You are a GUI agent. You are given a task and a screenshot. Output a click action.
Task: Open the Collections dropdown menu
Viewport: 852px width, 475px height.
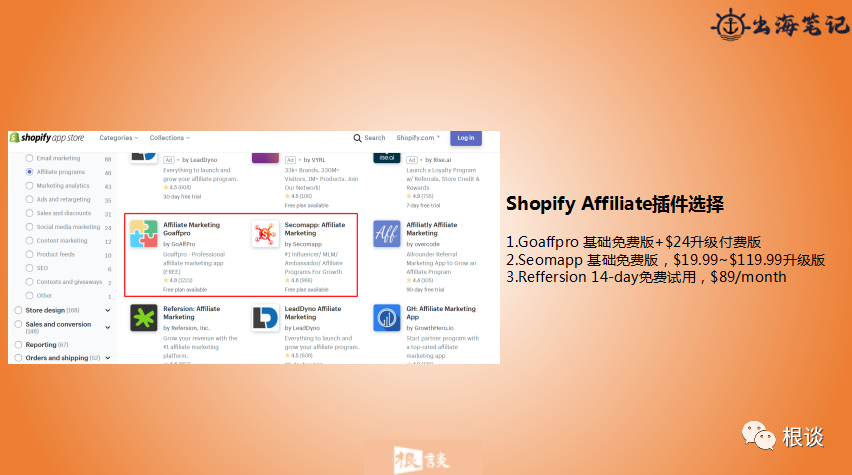tap(170, 138)
